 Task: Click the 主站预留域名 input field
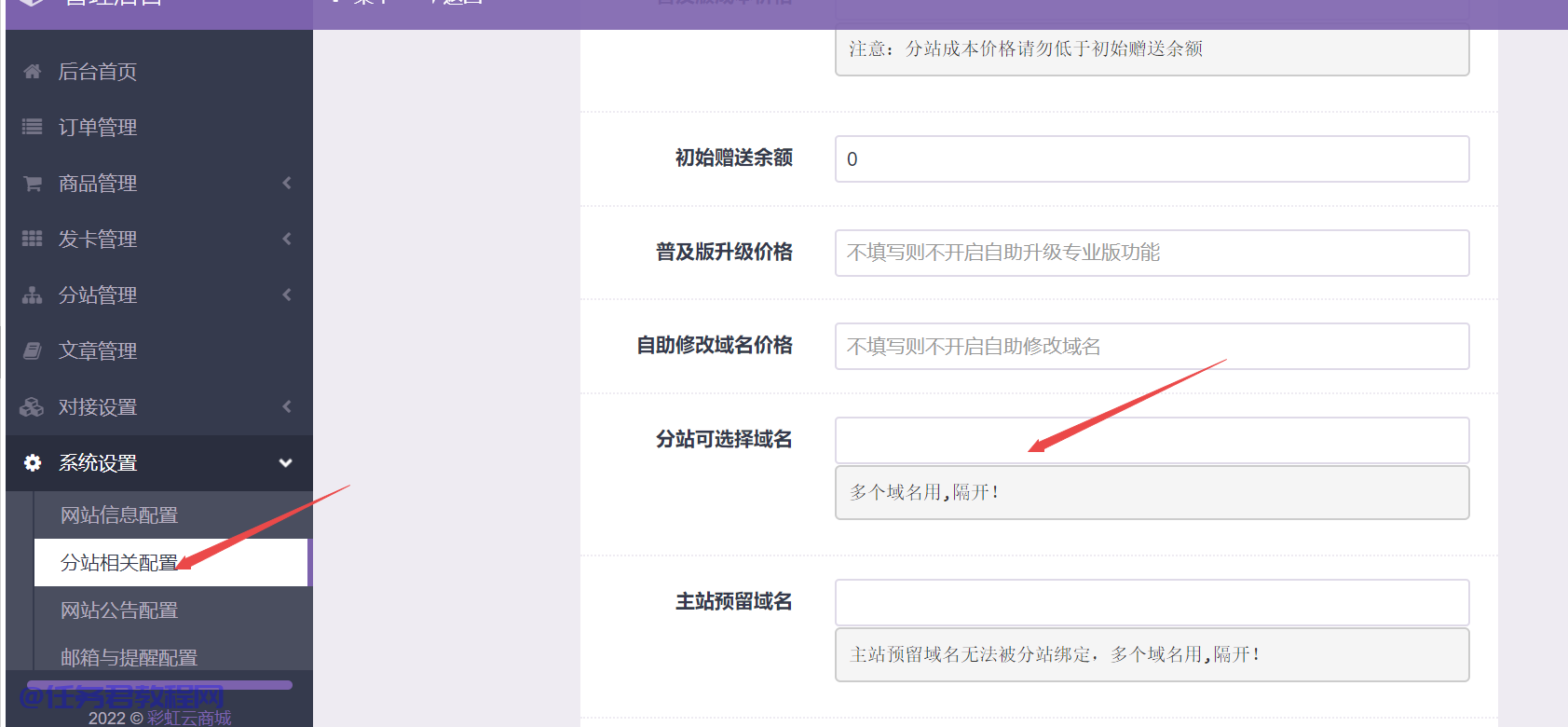1152,603
